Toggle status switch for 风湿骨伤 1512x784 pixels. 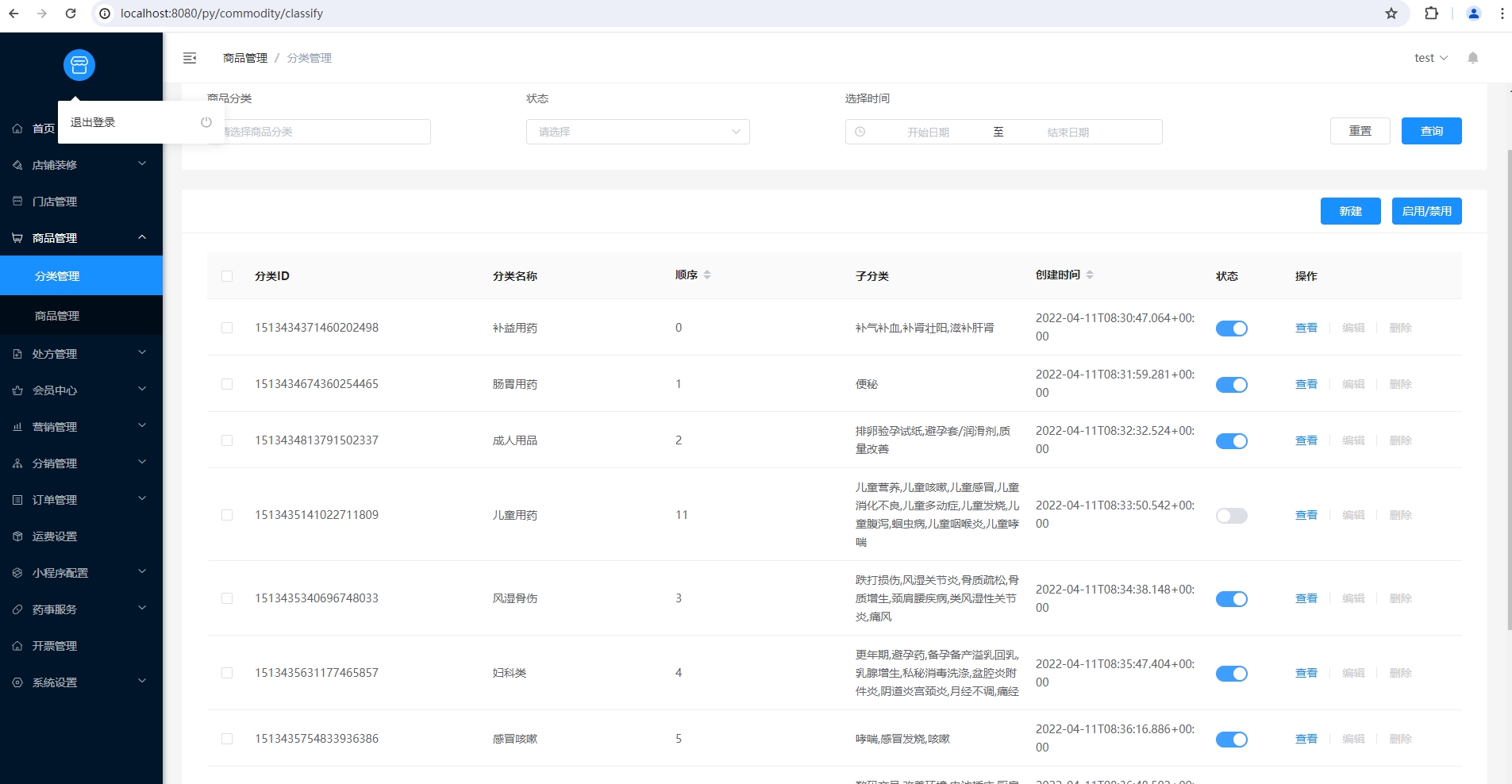pos(1232,599)
